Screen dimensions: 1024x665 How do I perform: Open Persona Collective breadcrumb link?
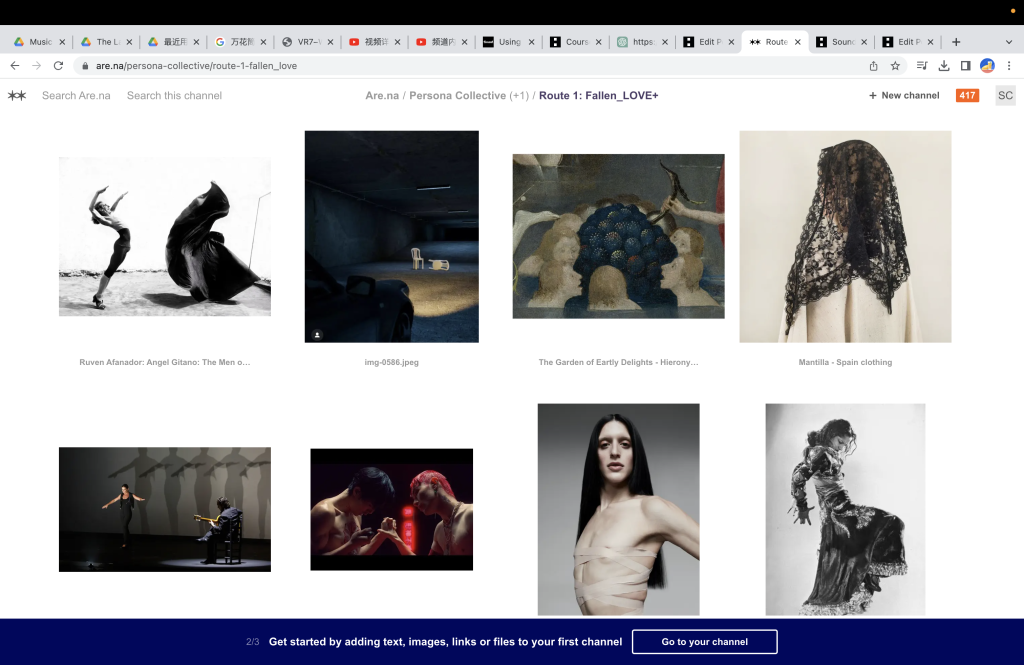(x=457, y=95)
